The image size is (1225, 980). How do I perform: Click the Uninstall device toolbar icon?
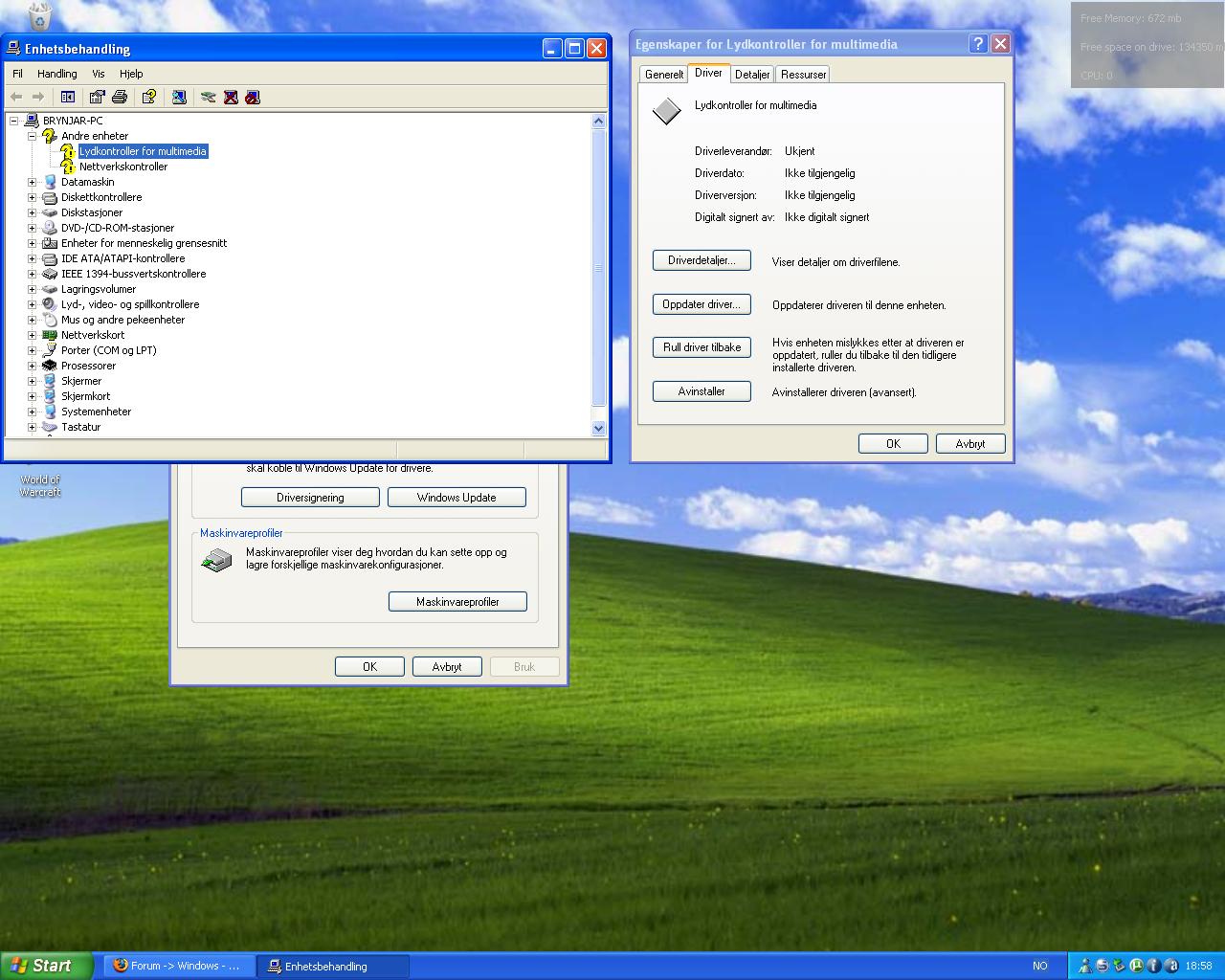point(231,97)
